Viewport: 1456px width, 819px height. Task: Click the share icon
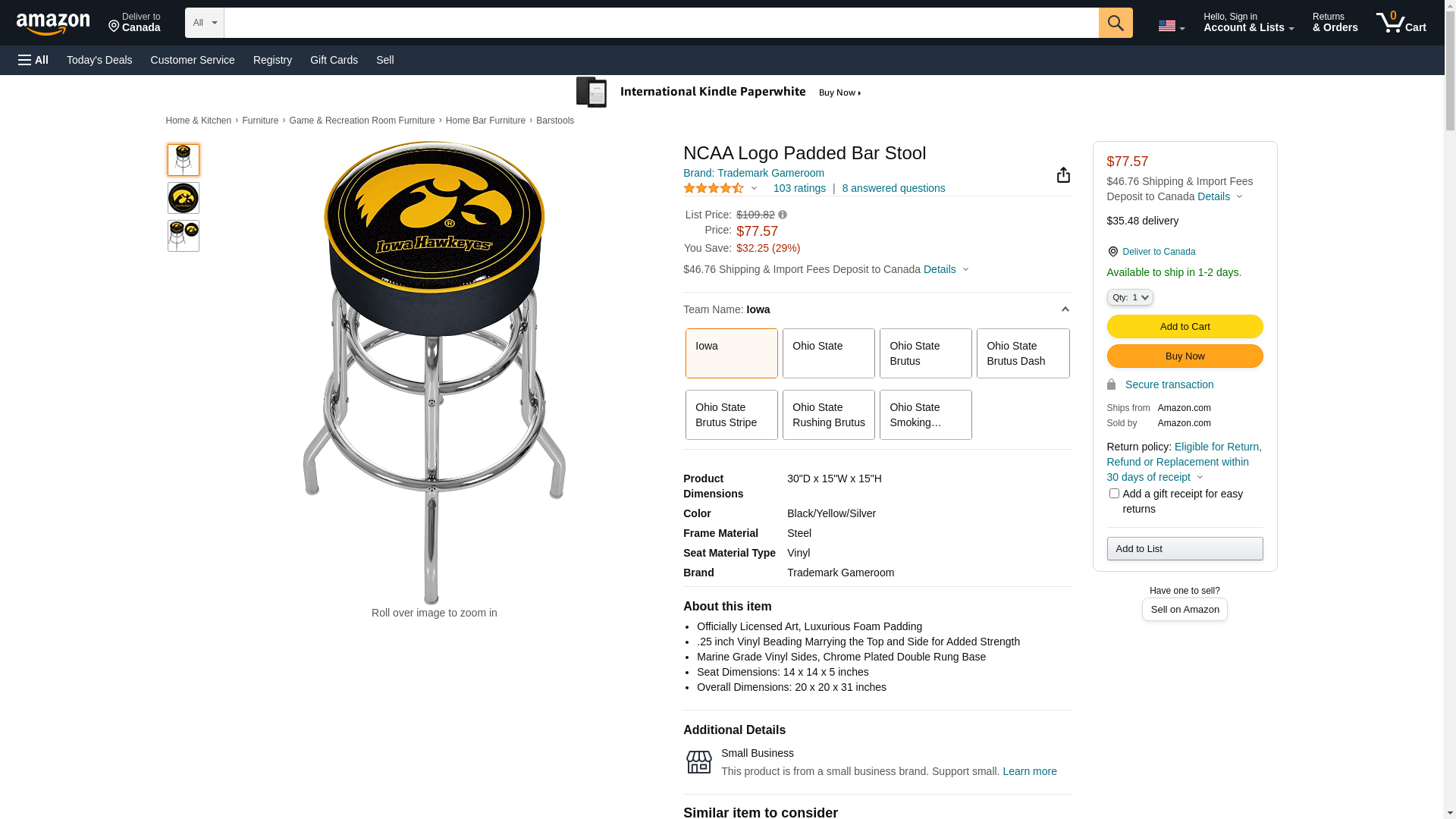point(1063,175)
